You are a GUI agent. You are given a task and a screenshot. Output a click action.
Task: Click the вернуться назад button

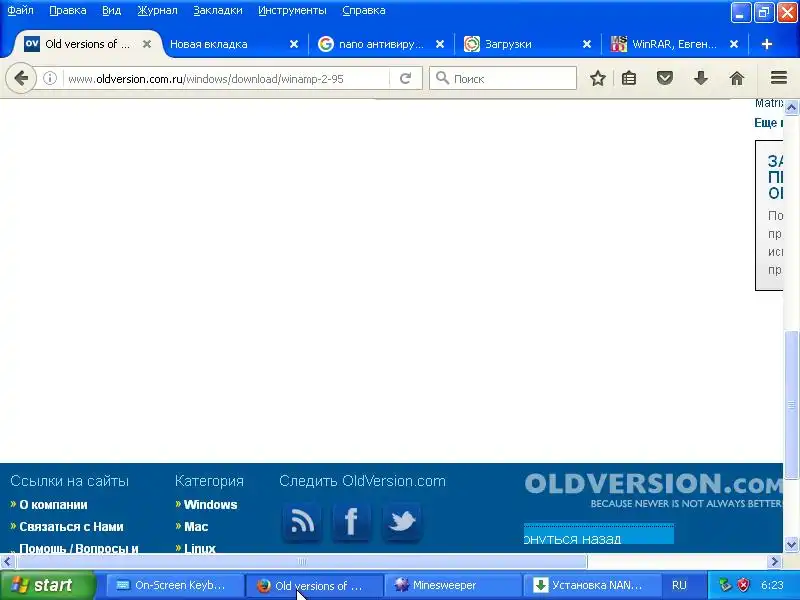pyautogui.click(x=598, y=534)
